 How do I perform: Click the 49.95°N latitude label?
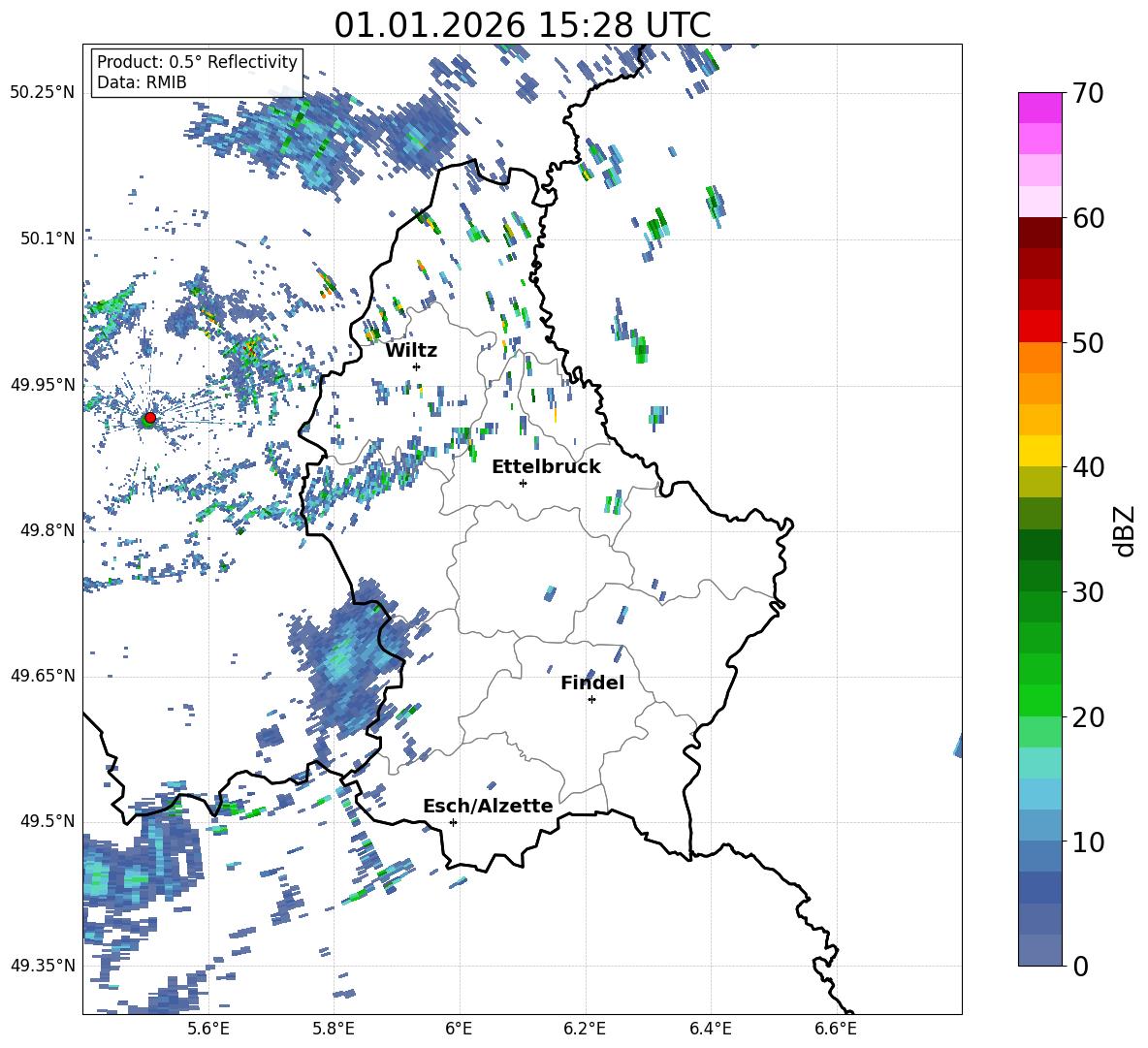(43, 385)
